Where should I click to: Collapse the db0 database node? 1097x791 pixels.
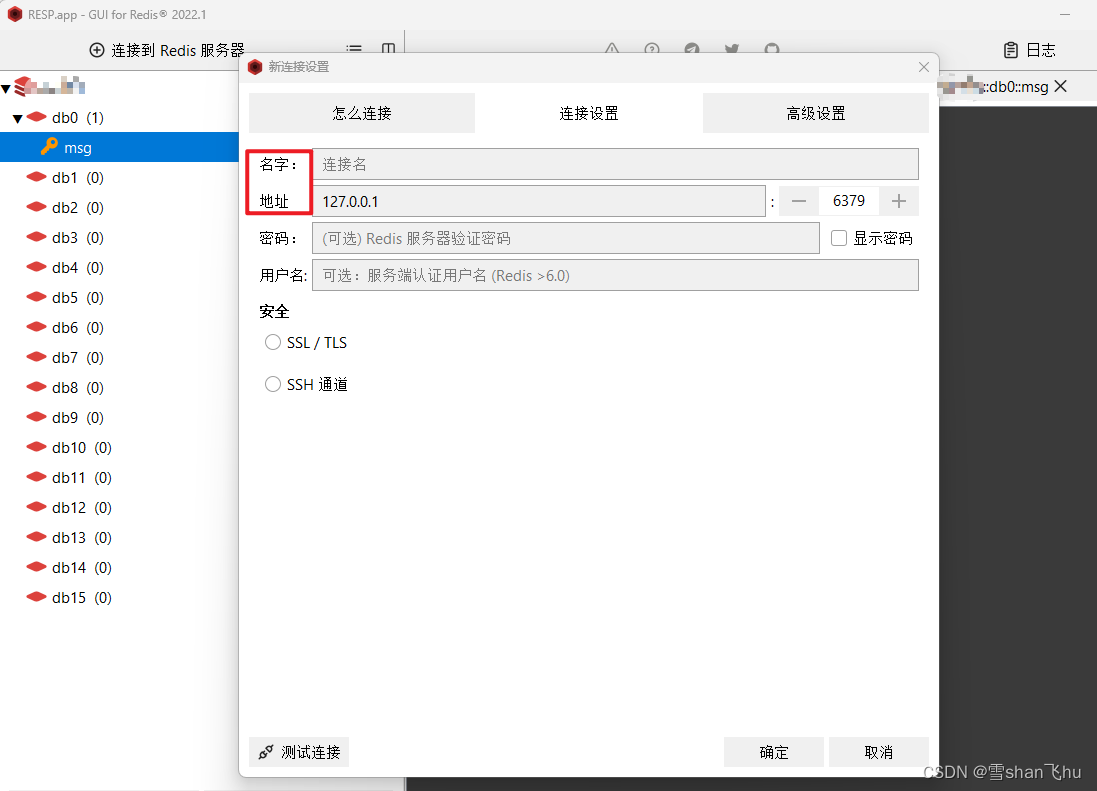(x=17, y=117)
